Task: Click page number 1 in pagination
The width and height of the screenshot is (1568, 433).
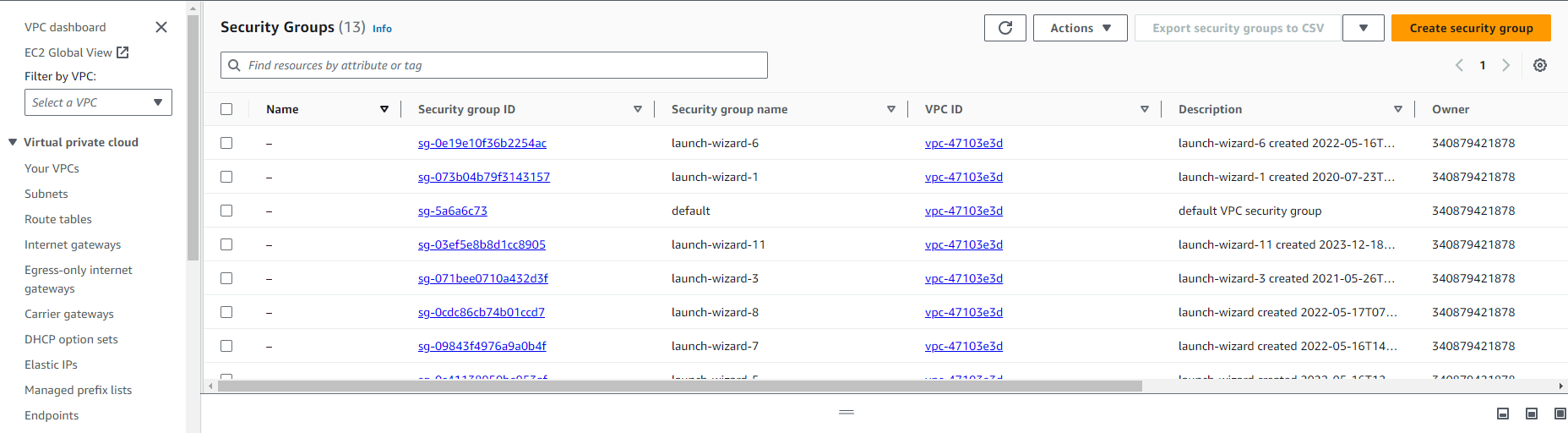Action: 1483,65
